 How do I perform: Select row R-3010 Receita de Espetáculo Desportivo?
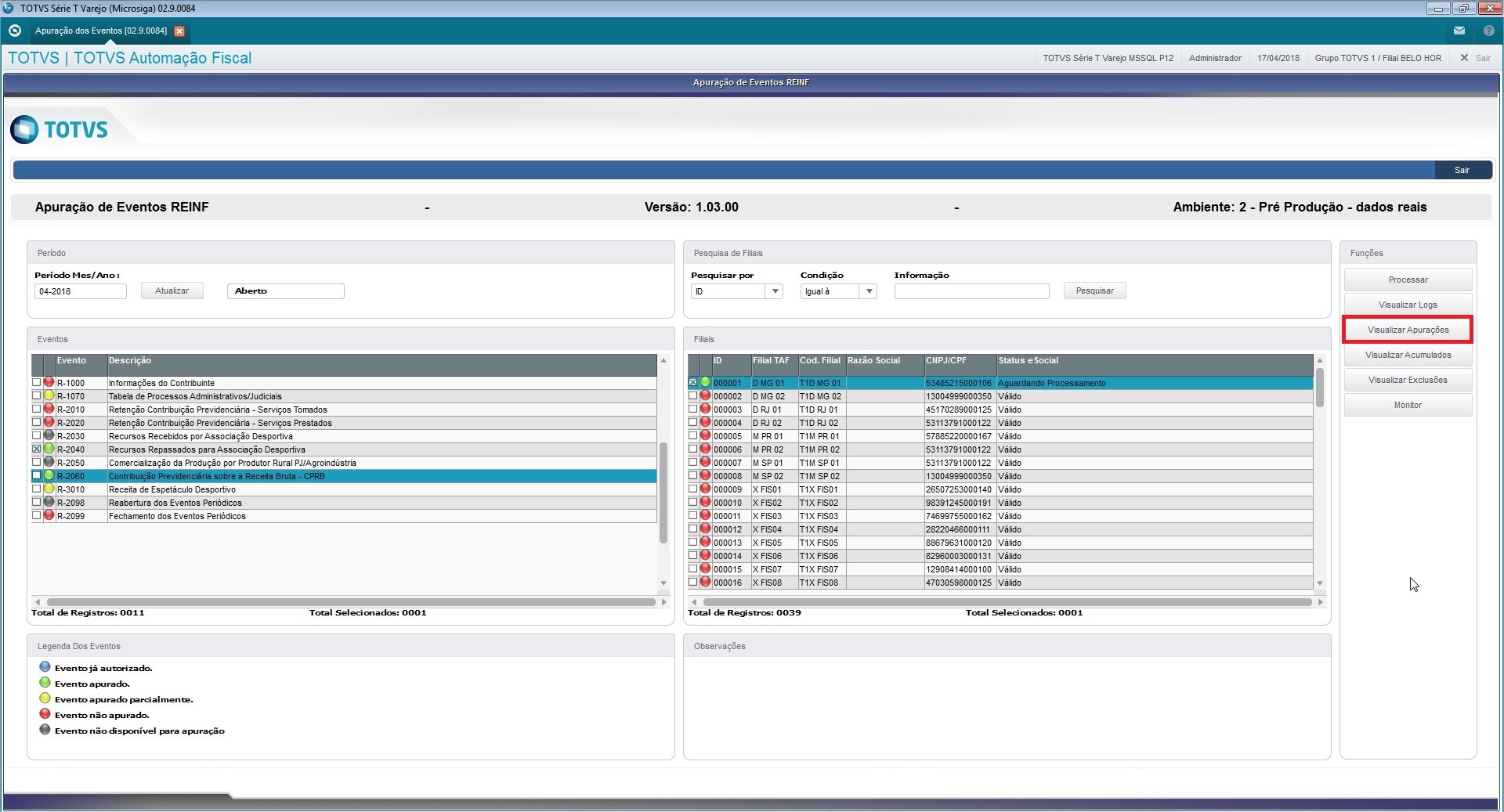pos(344,489)
